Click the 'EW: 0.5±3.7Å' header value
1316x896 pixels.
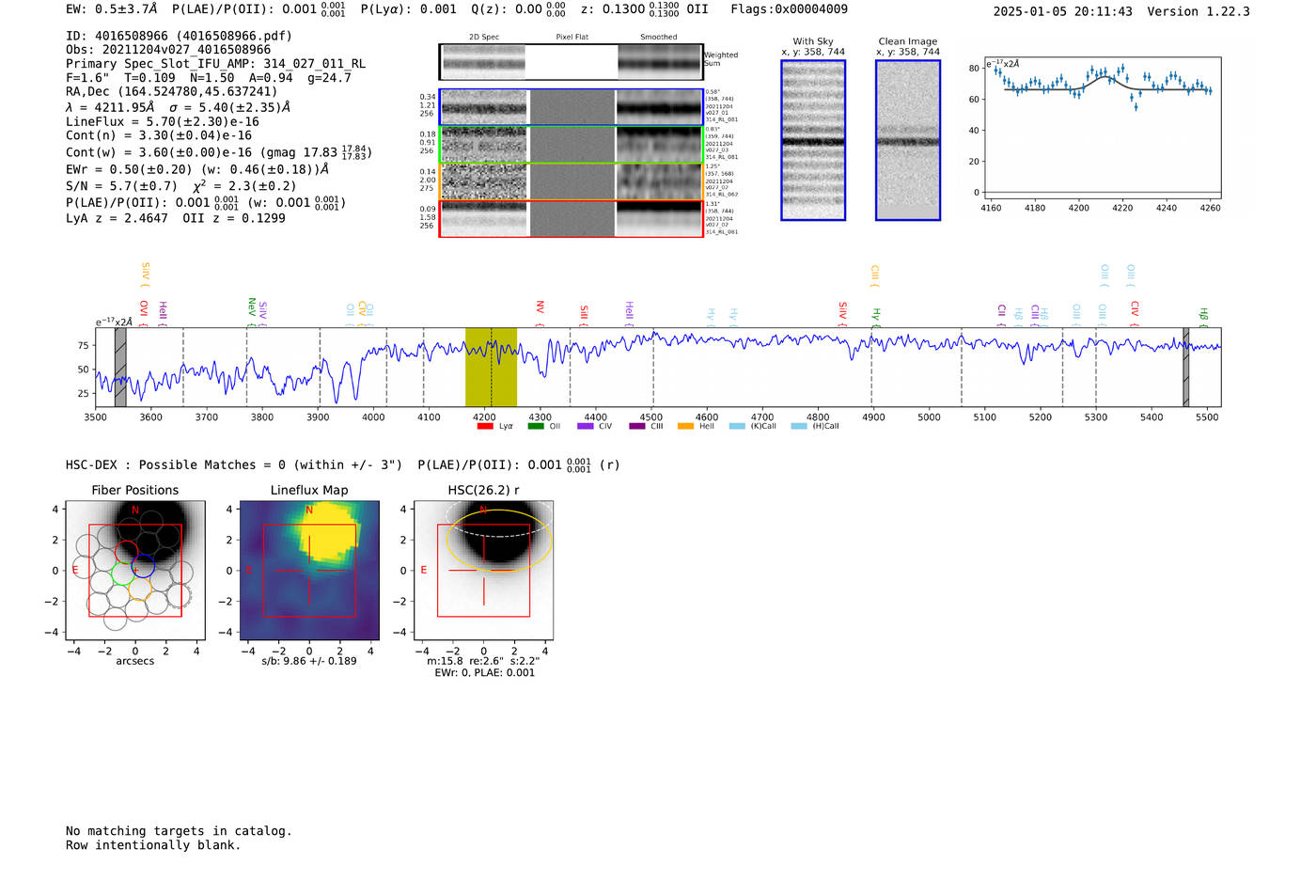(112, 9)
